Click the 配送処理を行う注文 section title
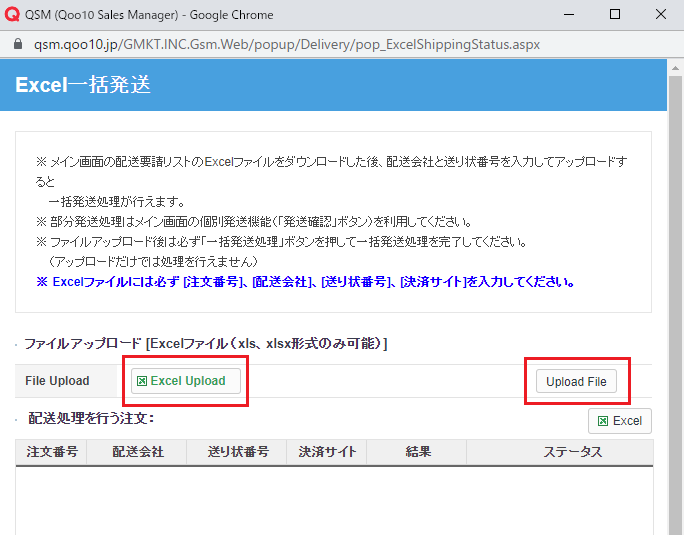684x535 pixels. 91,418
